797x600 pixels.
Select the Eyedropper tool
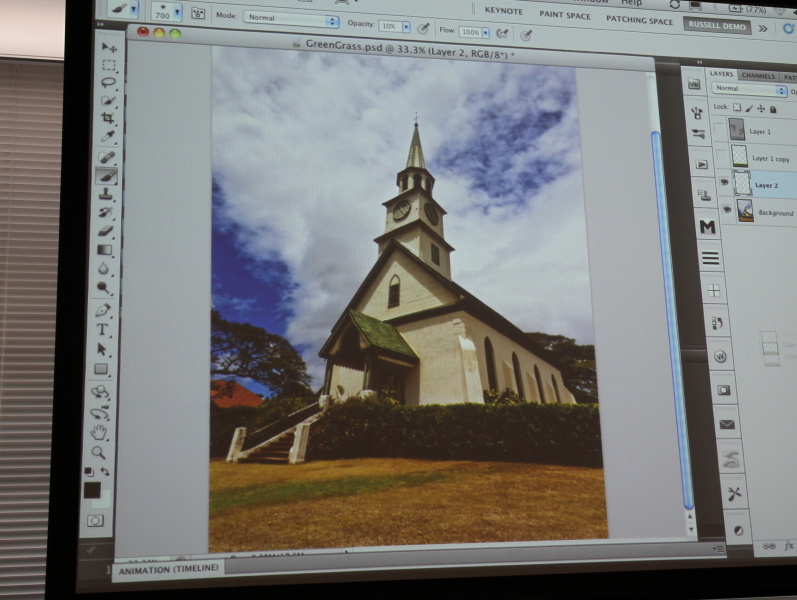point(107,136)
